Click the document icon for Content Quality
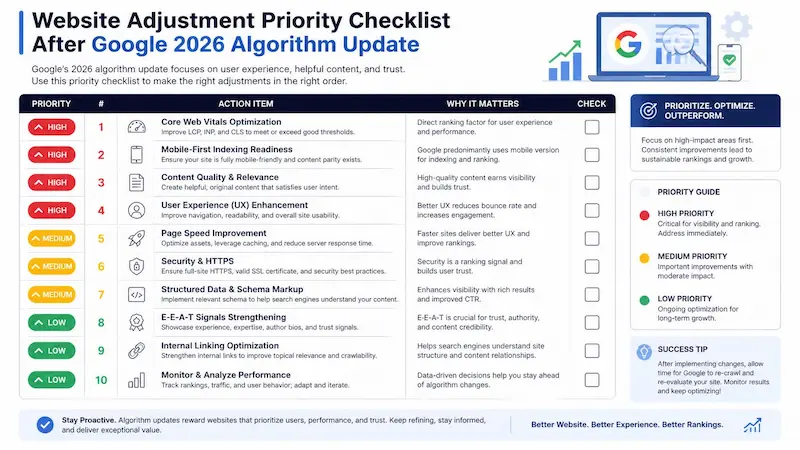The height and width of the screenshot is (450, 800). pyautogui.click(x=136, y=183)
